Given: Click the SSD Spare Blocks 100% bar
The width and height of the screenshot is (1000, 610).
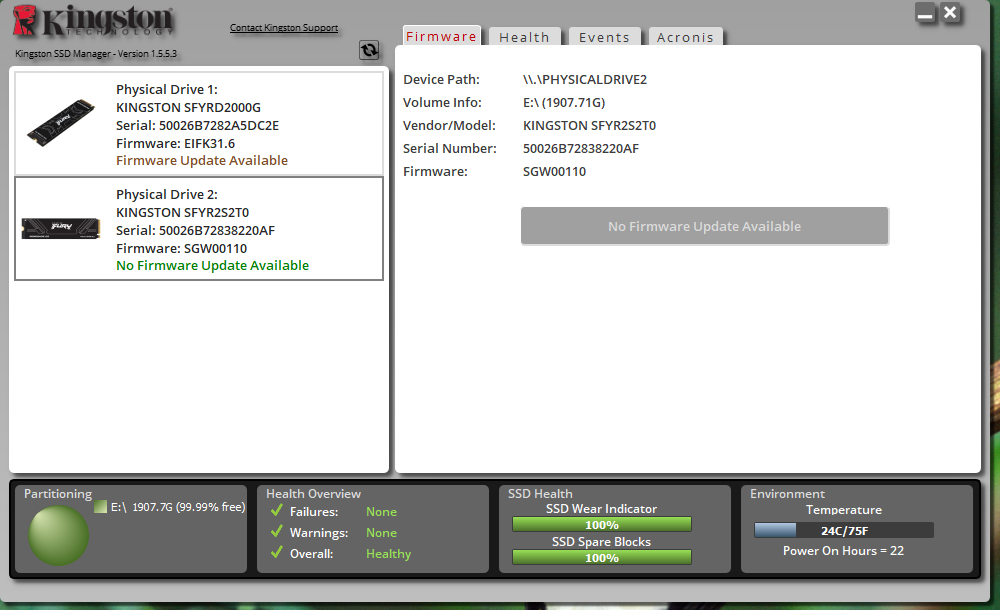Looking at the screenshot, I should click(601, 557).
